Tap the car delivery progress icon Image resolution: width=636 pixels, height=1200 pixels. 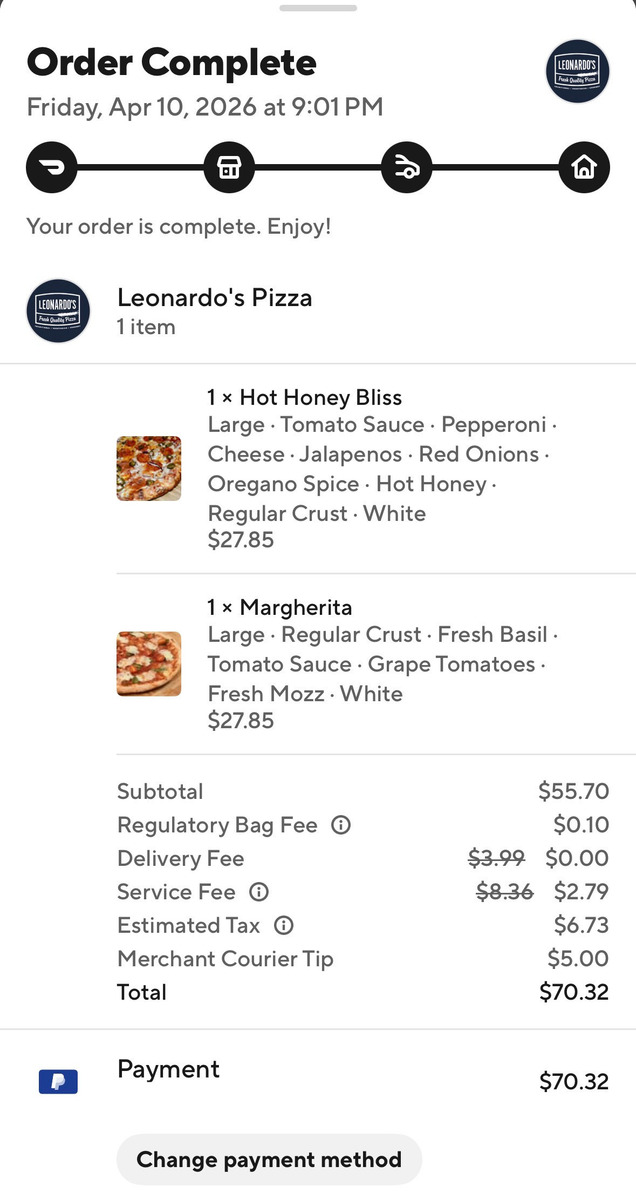(407, 168)
